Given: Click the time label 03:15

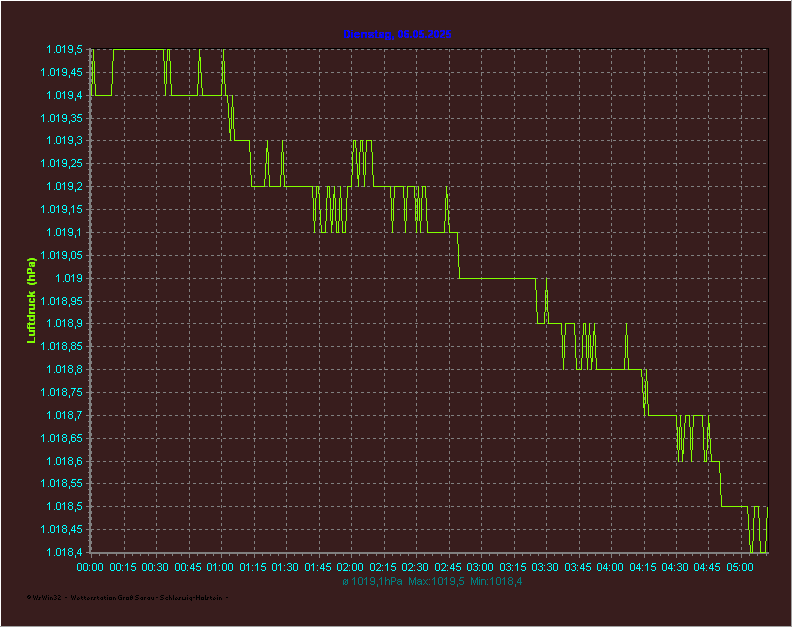Looking at the screenshot, I should tap(513, 567).
